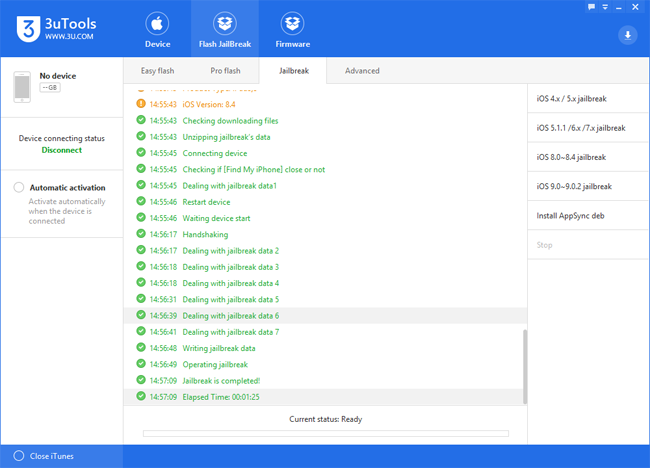Screen dimensions: 650x468
Task: Select log row Dealing with jailbreak data1
Action: click(325, 186)
